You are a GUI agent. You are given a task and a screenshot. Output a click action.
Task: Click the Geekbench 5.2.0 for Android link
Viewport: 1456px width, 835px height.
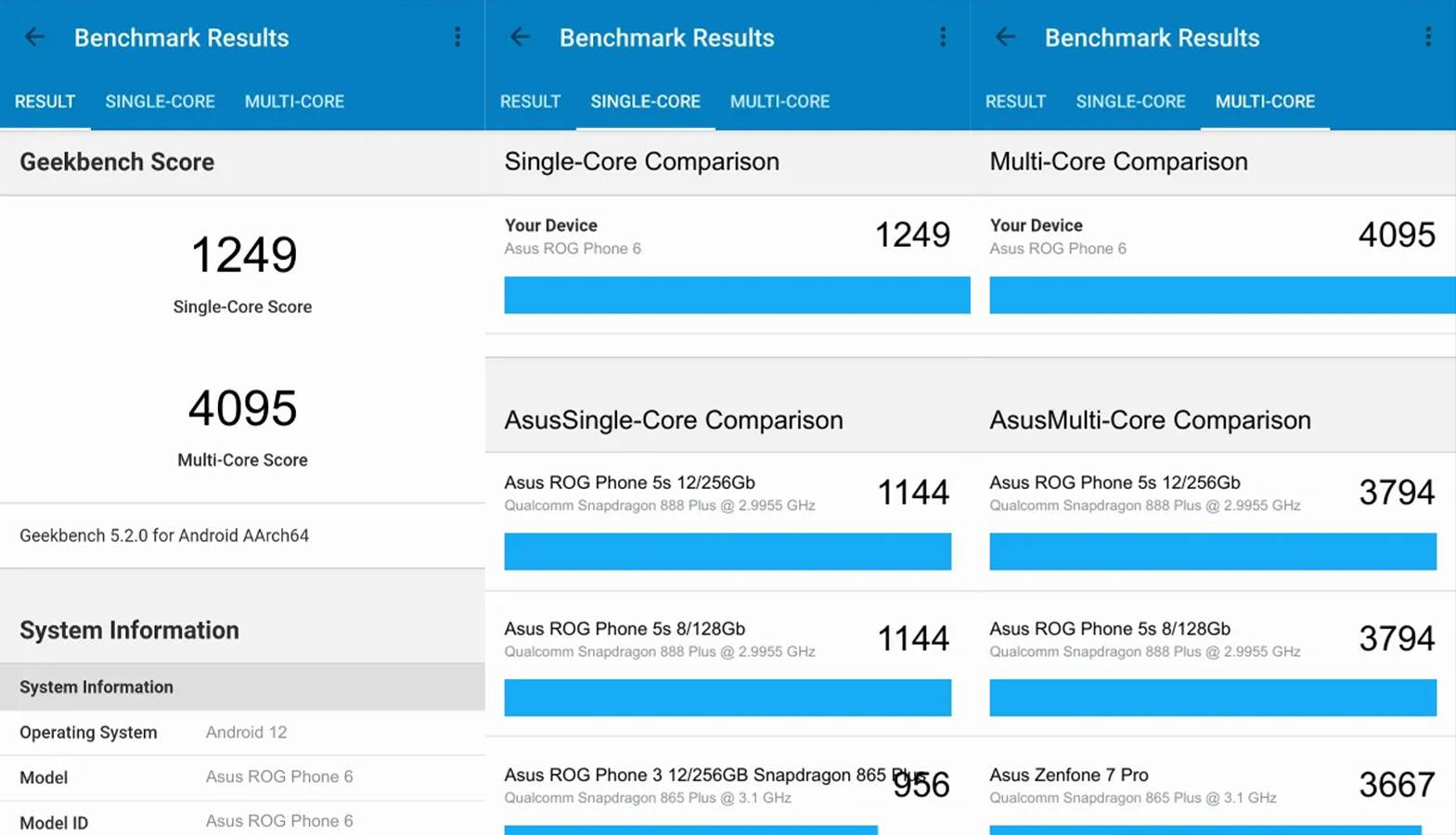163,535
